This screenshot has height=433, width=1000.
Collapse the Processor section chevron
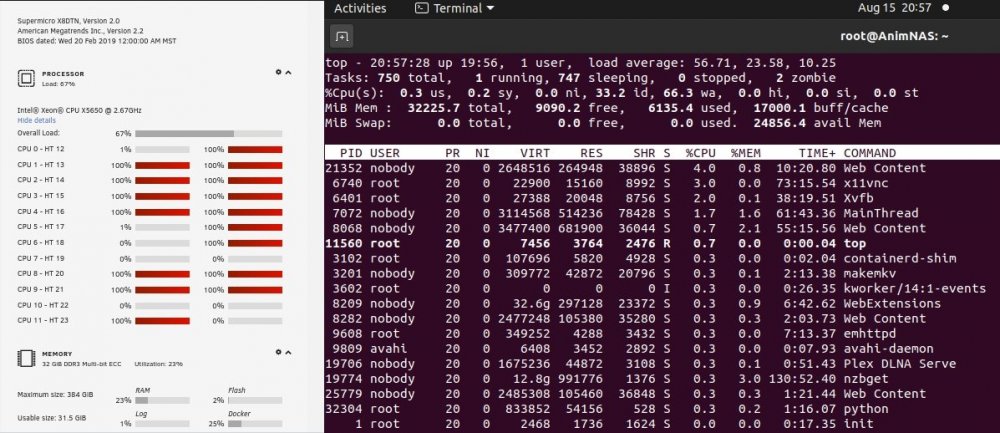tap(288, 73)
